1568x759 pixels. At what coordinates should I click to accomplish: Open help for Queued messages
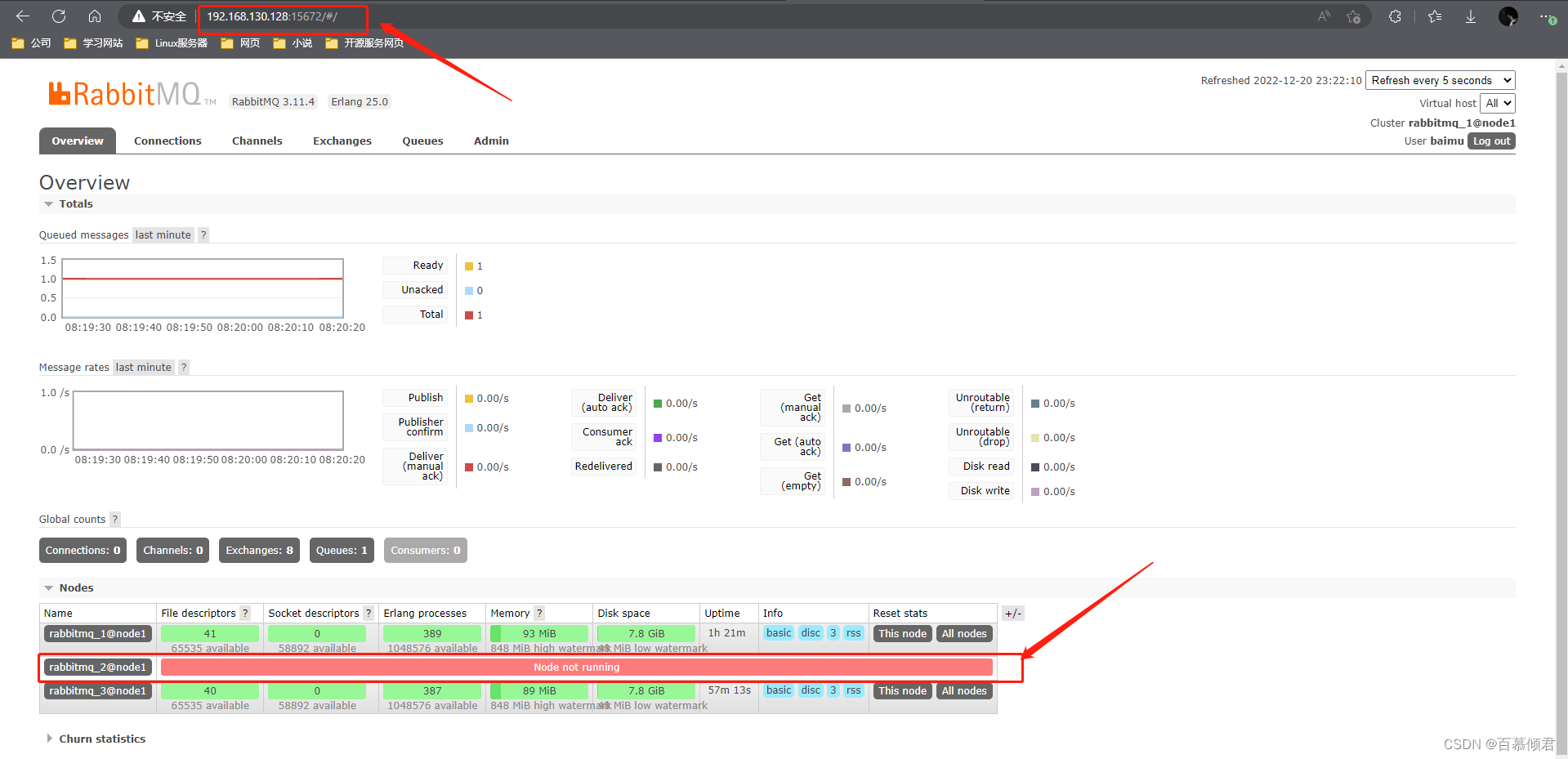pyautogui.click(x=203, y=234)
